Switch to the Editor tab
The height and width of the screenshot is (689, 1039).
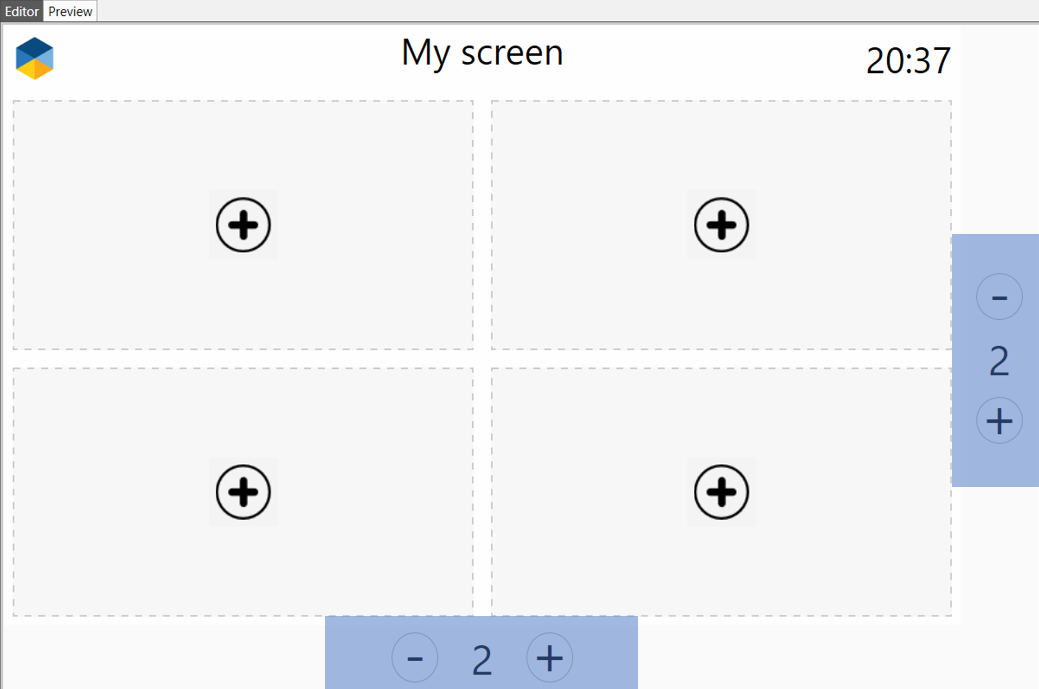pos(22,11)
